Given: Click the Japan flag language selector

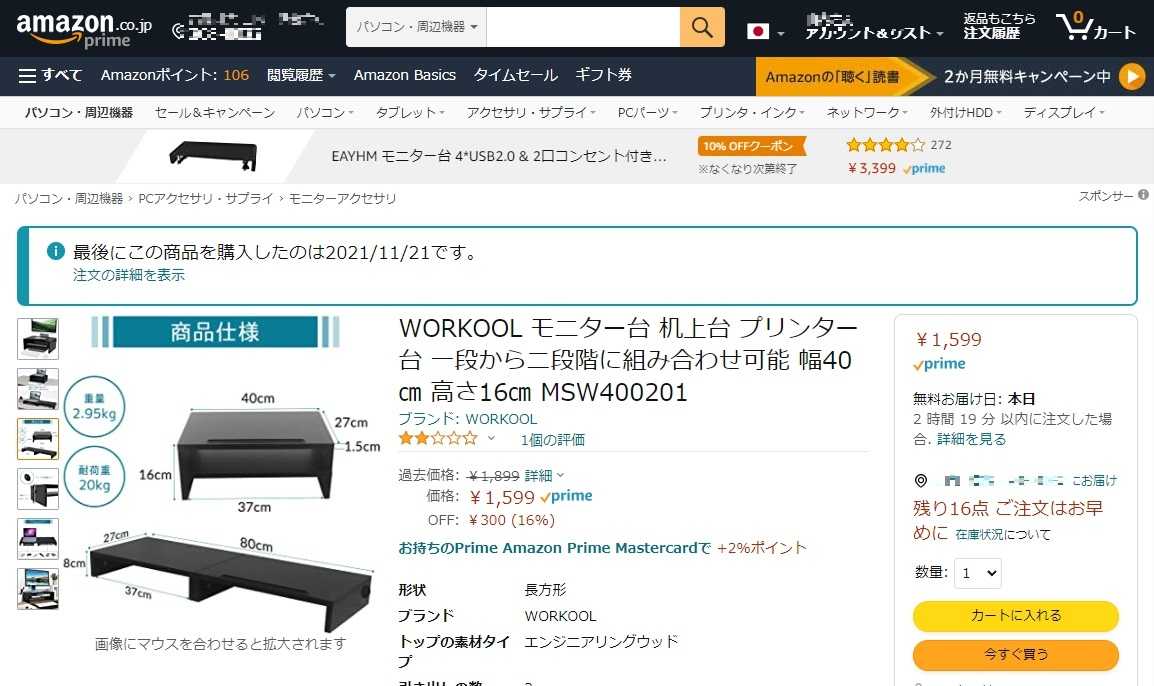Looking at the screenshot, I should coord(765,31).
